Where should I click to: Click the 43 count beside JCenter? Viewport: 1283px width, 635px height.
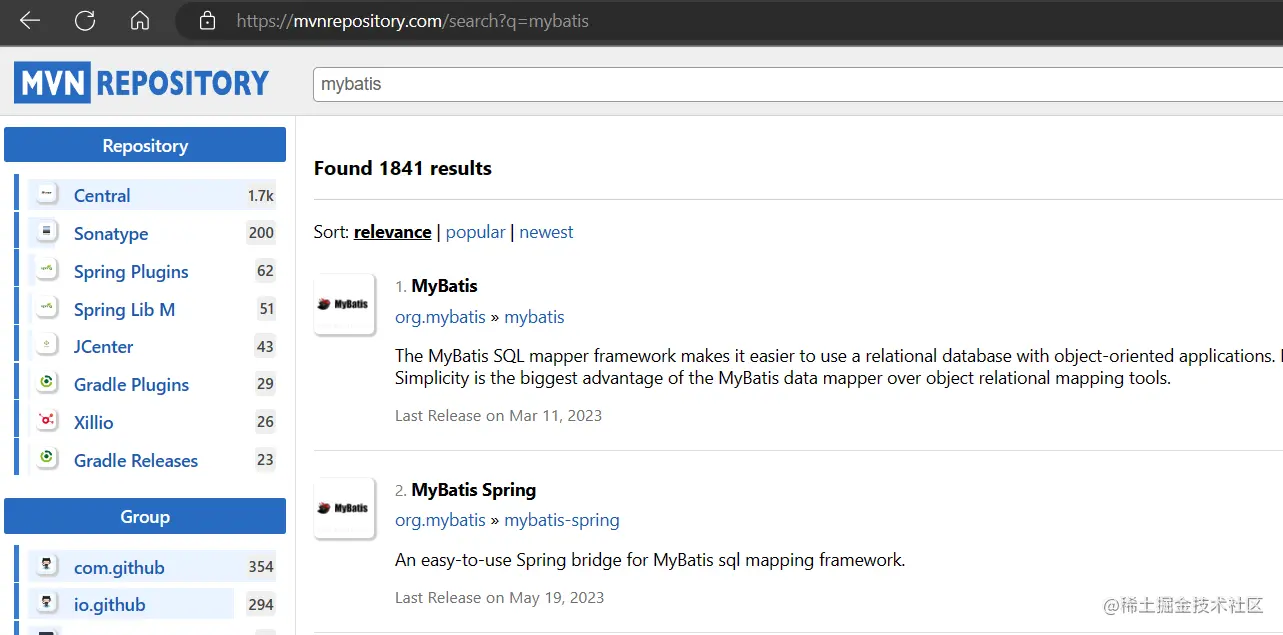click(x=265, y=346)
